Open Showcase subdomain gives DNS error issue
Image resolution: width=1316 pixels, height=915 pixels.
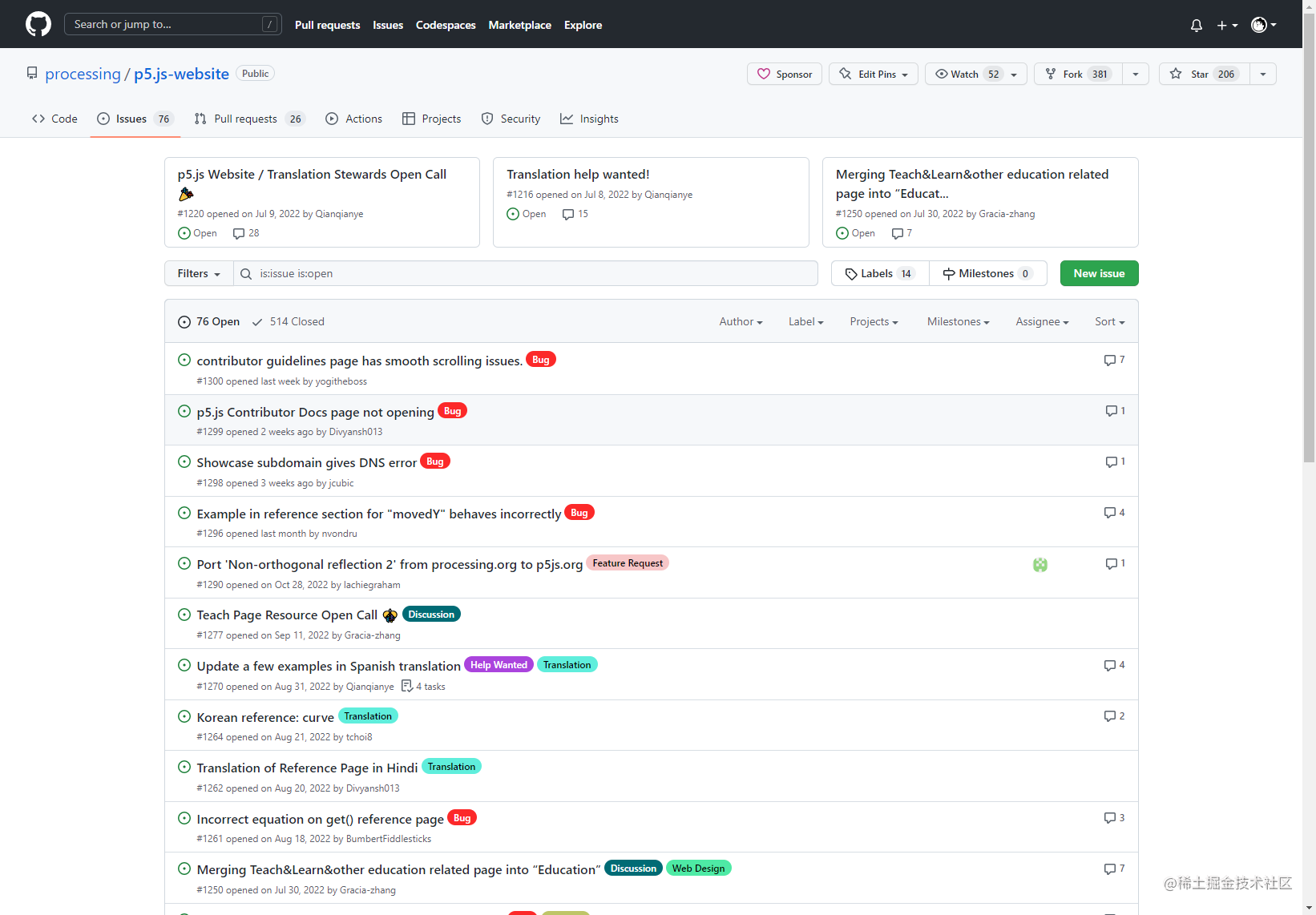(306, 462)
